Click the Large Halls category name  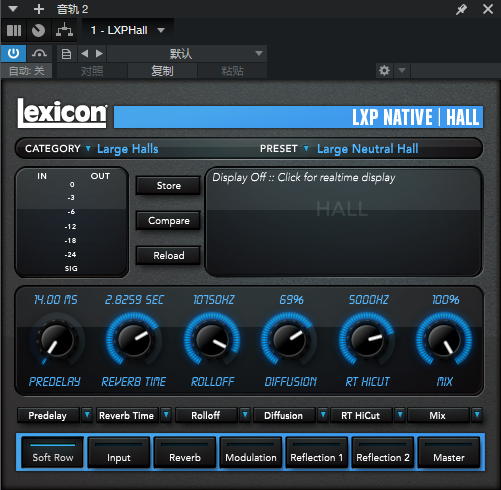point(128,149)
